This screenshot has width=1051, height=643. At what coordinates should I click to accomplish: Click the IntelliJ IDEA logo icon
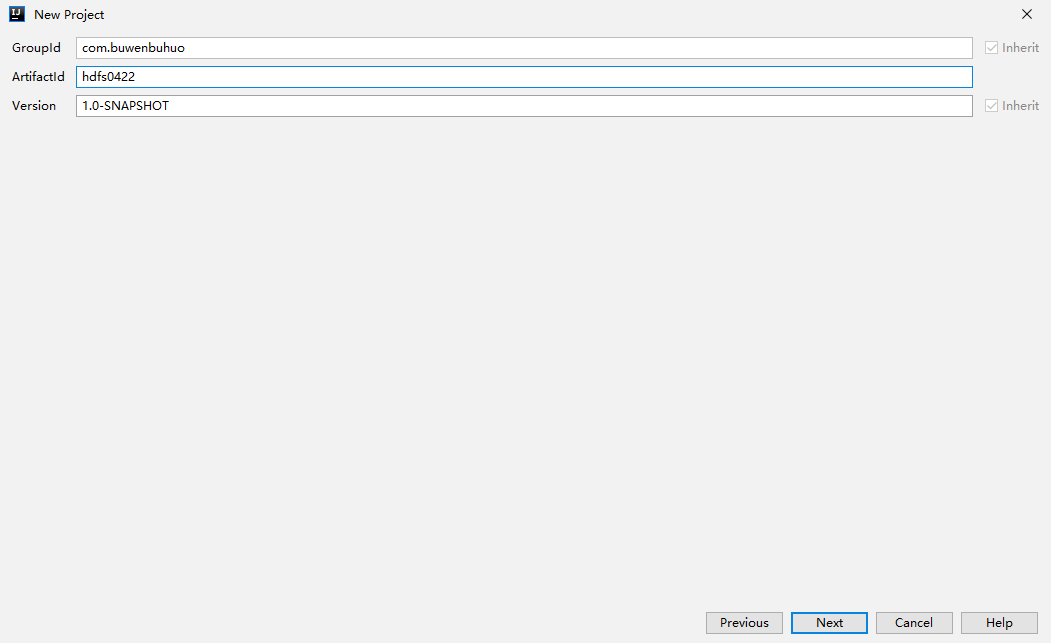click(x=17, y=14)
